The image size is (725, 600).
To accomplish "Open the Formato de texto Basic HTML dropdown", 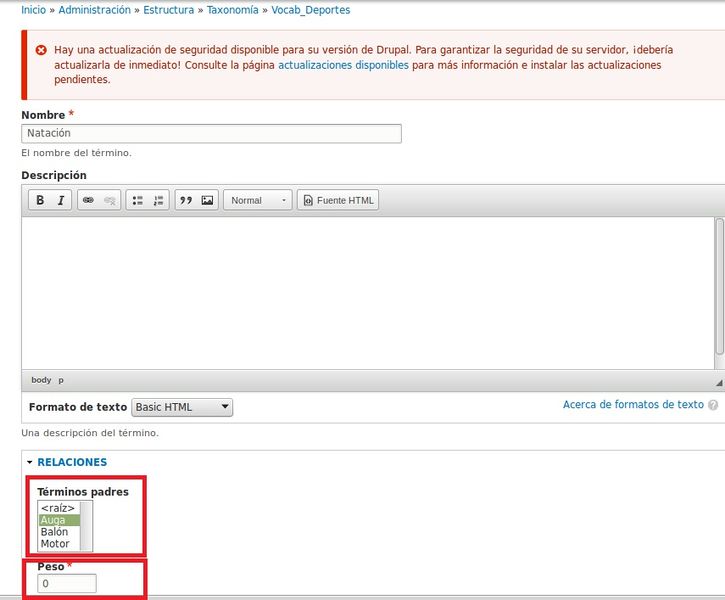I will click(x=182, y=407).
